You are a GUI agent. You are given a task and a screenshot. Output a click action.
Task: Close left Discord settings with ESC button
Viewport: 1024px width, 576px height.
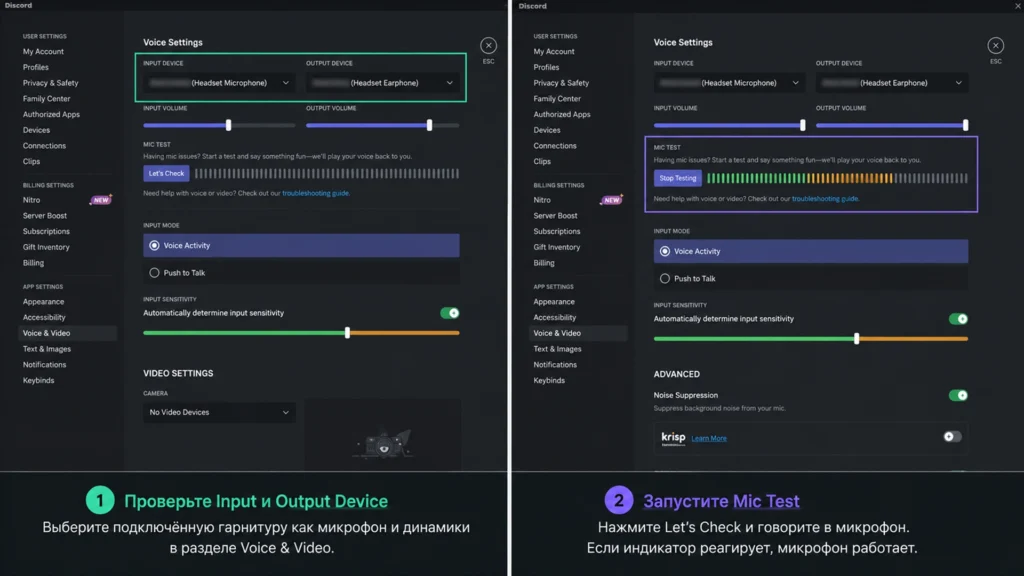point(488,45)
